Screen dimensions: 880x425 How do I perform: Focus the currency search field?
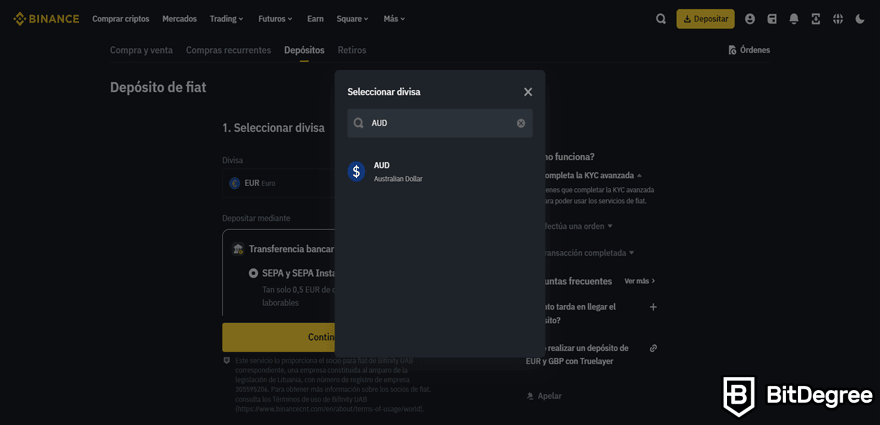point(439,123)
